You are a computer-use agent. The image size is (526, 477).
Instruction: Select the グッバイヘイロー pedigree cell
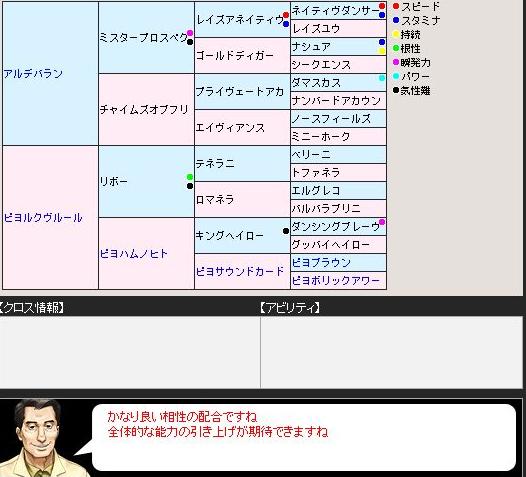[x=338, y=245]
